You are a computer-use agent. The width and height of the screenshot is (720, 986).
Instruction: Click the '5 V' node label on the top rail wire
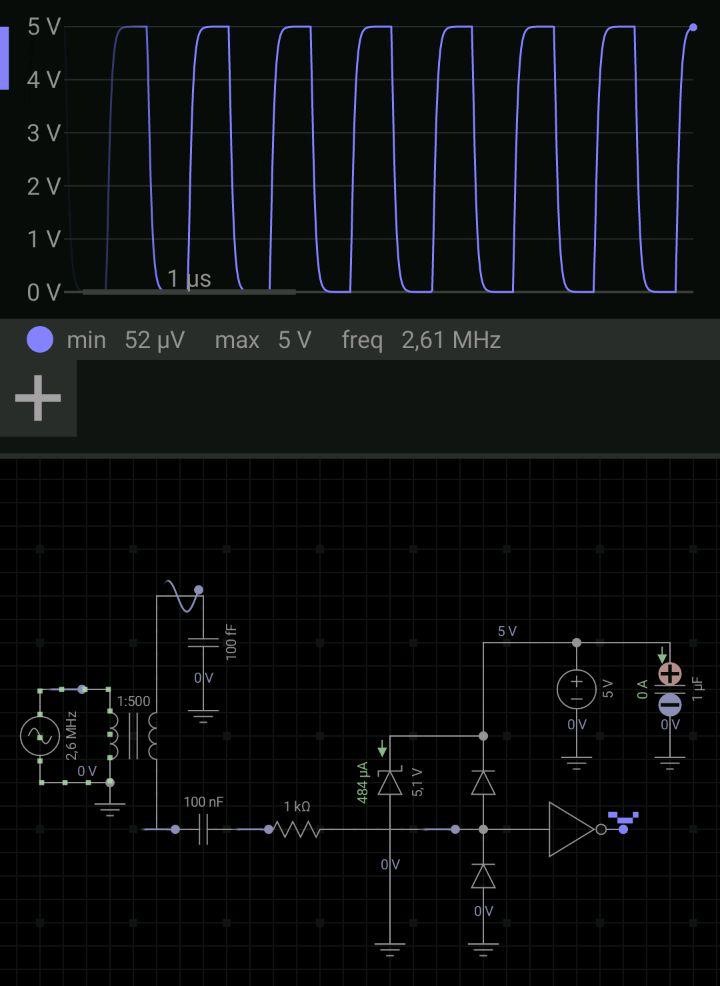[507, 631]
